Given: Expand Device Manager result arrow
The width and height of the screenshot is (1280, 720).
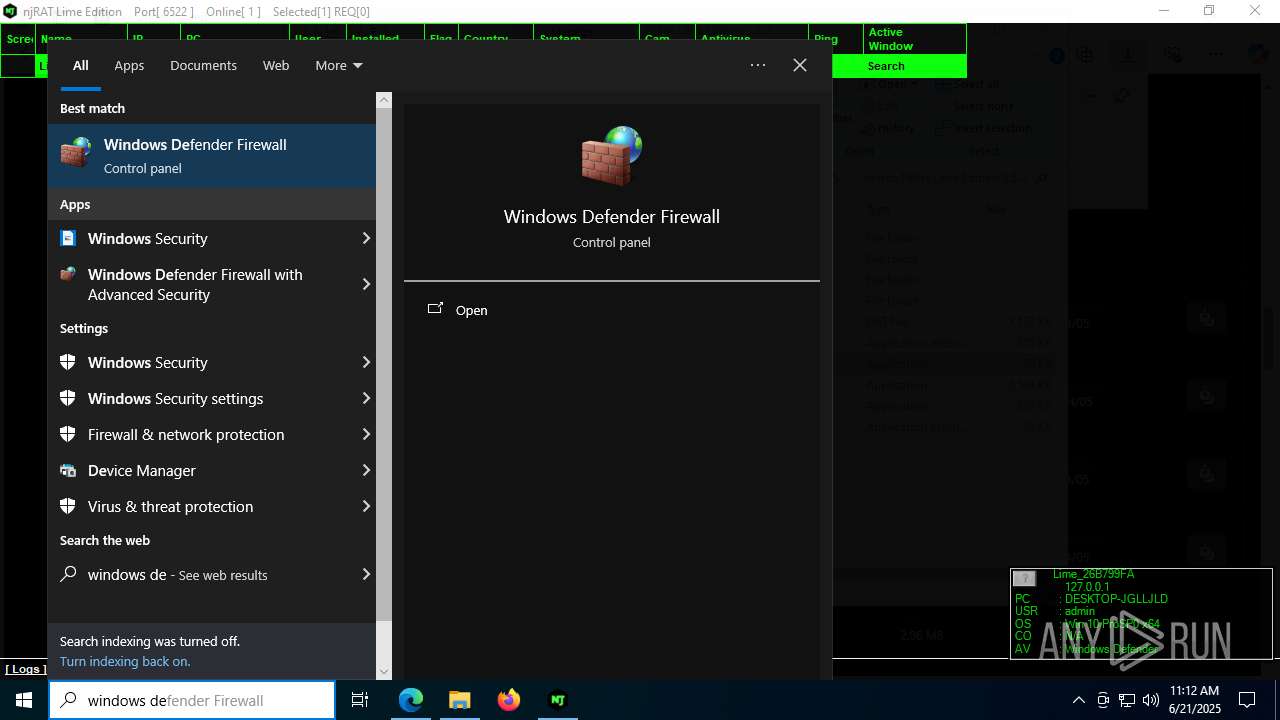Looking at the screenshot, I should [x=366, y=470].
